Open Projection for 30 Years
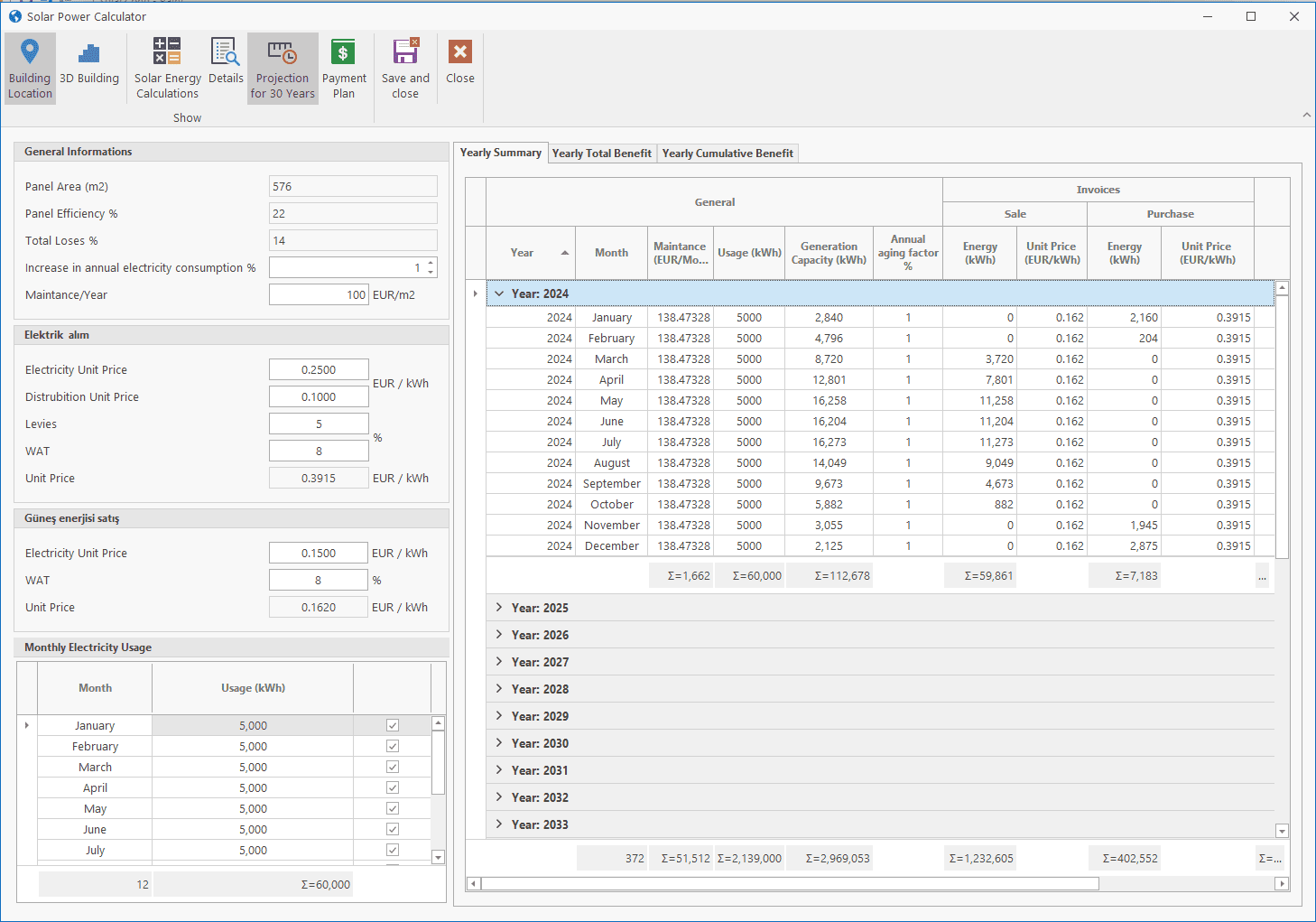The height and width of the screenshot is (922, 1316). point(283,69)
